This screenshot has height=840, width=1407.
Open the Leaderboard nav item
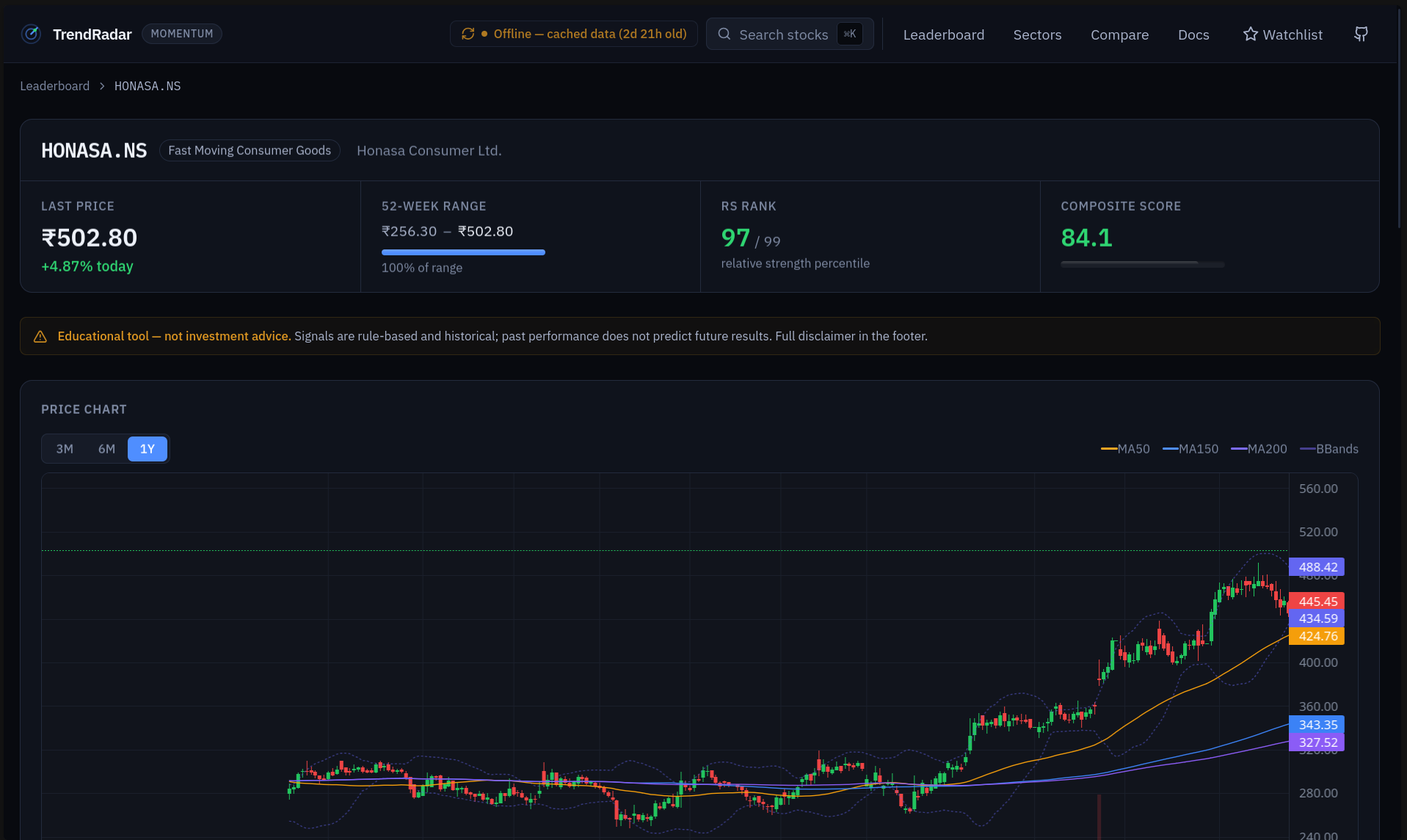(943, 34)
